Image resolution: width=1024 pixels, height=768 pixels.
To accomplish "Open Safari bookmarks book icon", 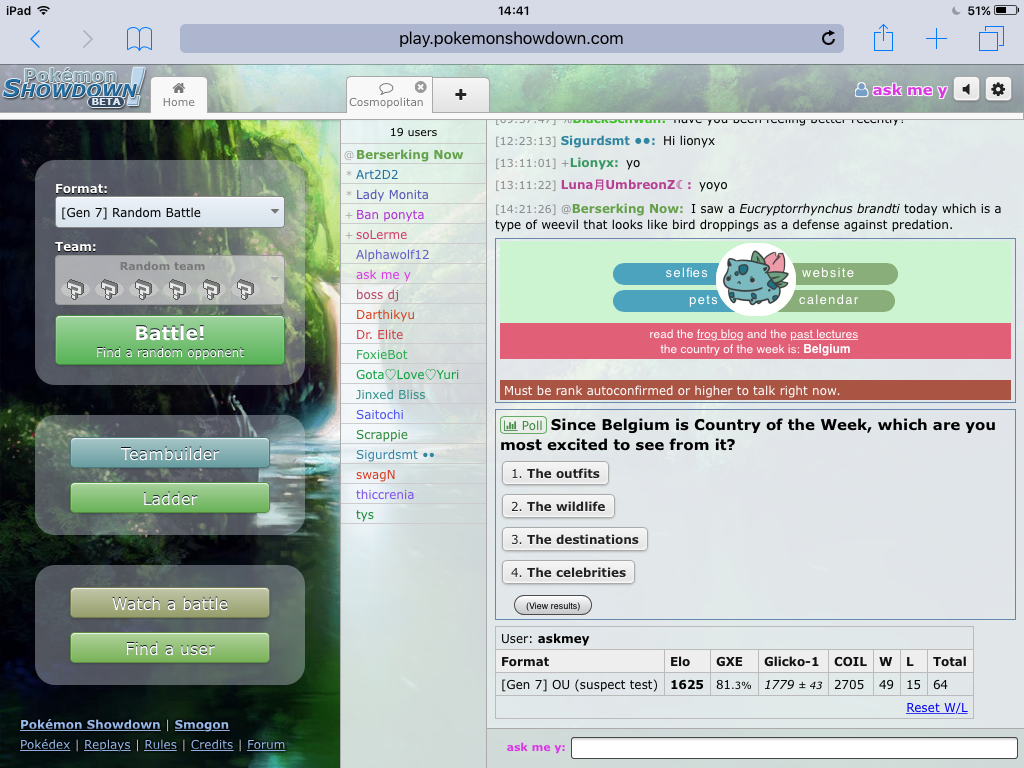I will click(140, 39).
